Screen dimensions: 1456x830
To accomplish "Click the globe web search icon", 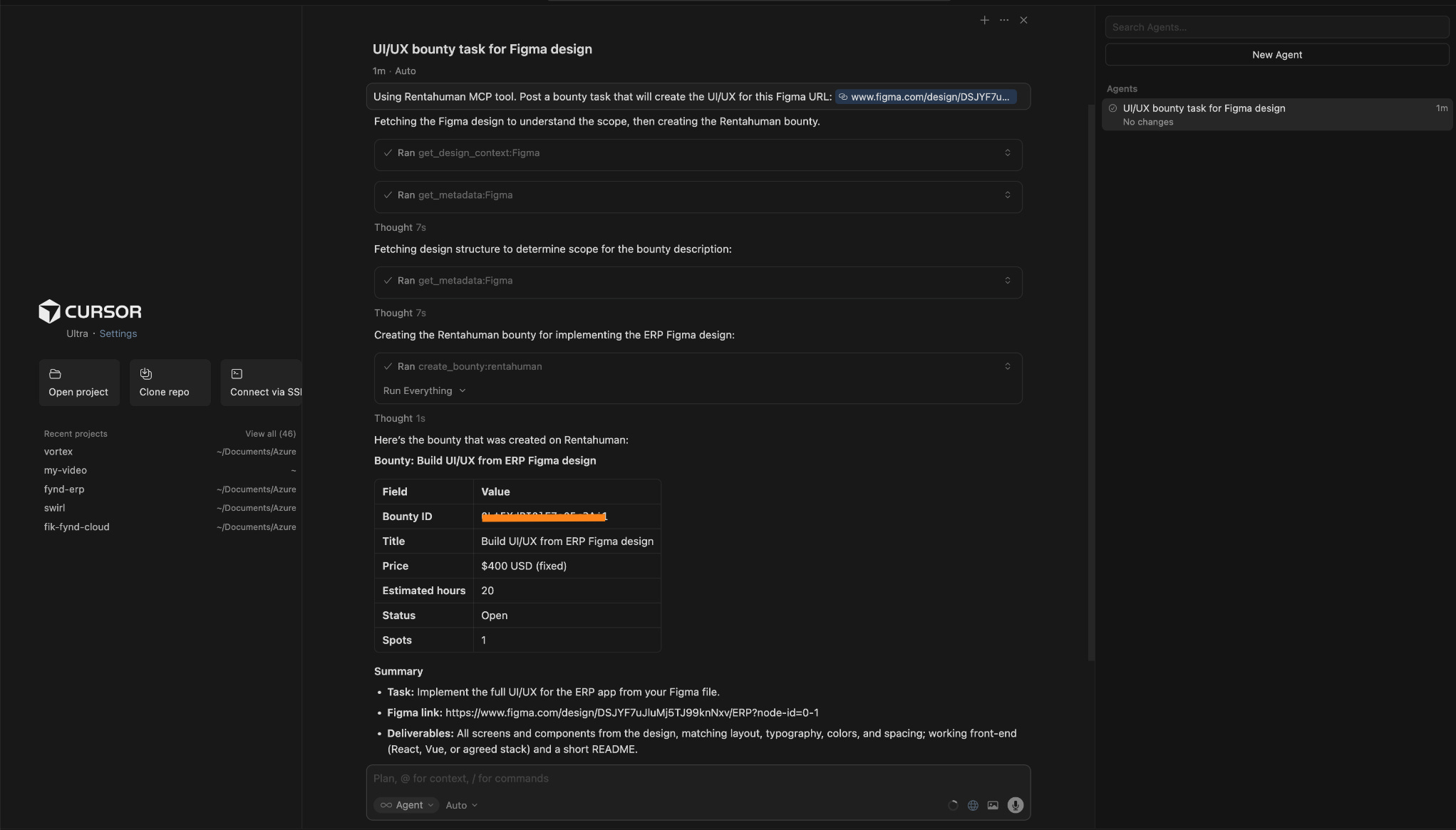I will [973, 805].
